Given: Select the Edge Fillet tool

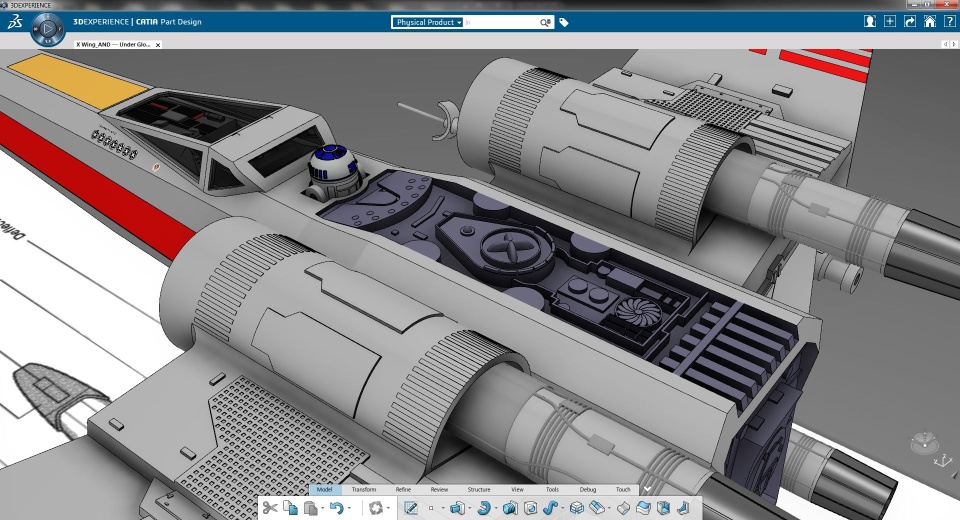Looking at the screenshot, I should pos(597,508).
